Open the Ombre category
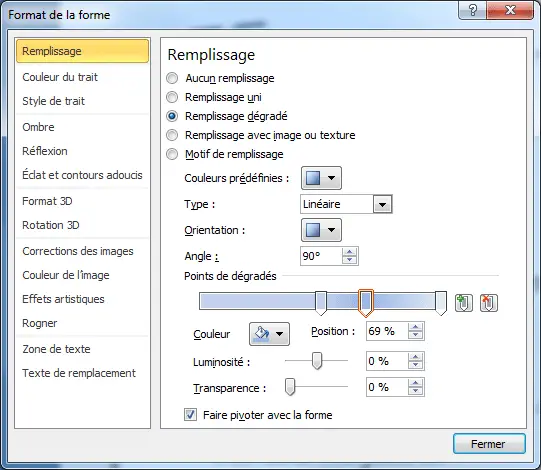This screenshot has height=470, width=541. point(82,127)
